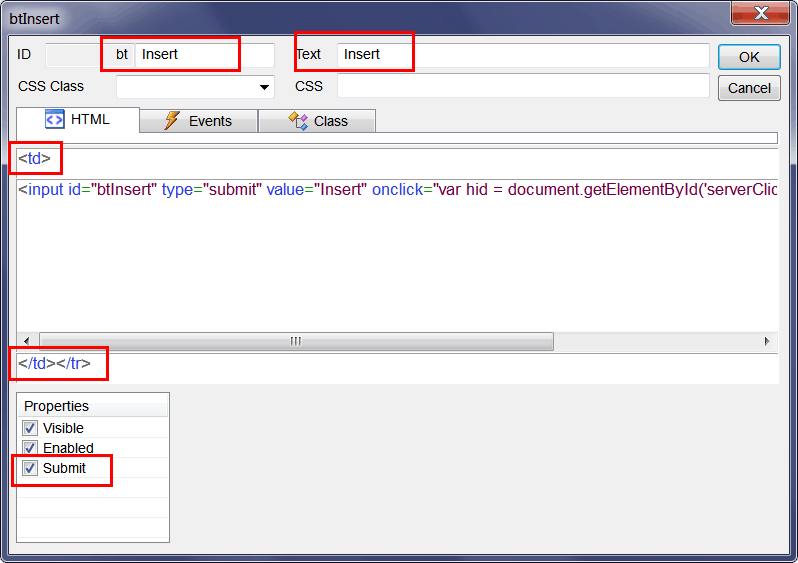Click the CSS style input field

[523, 86]
